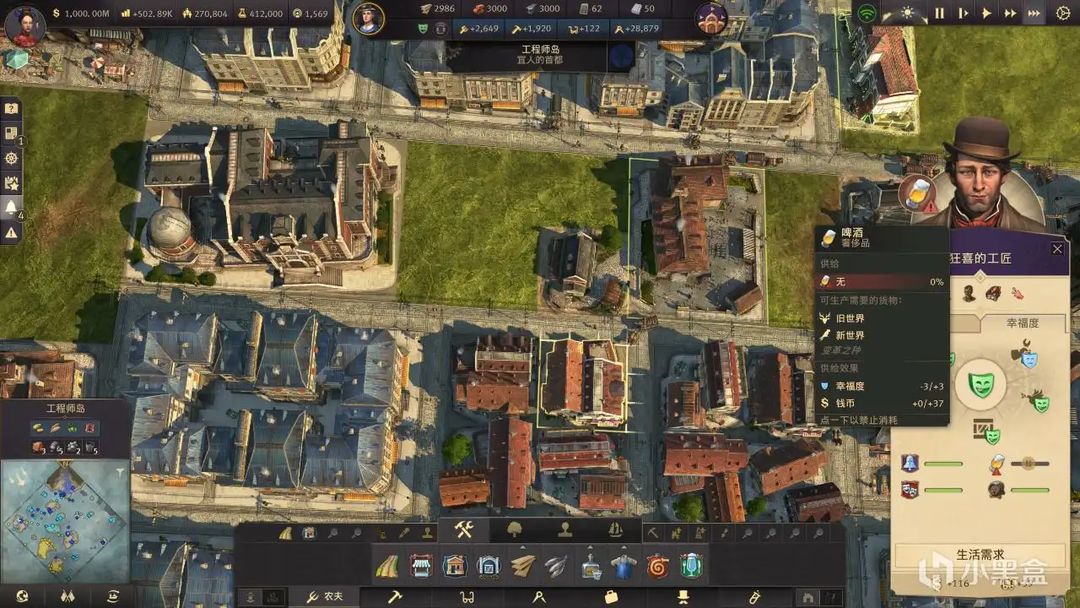Select the stamp blueprint build tab
Image resolution: width=1080 pixels, height=608 pixels.
tap(565, 530)
